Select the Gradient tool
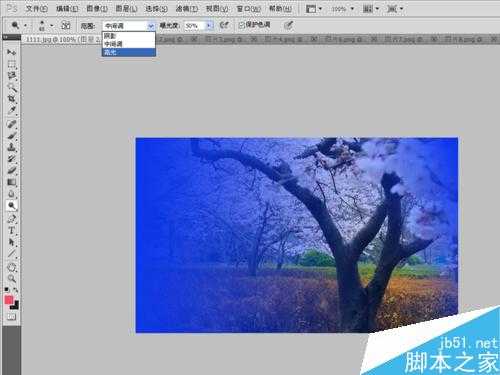Screen dimensions: 500x375 (11, 182)
